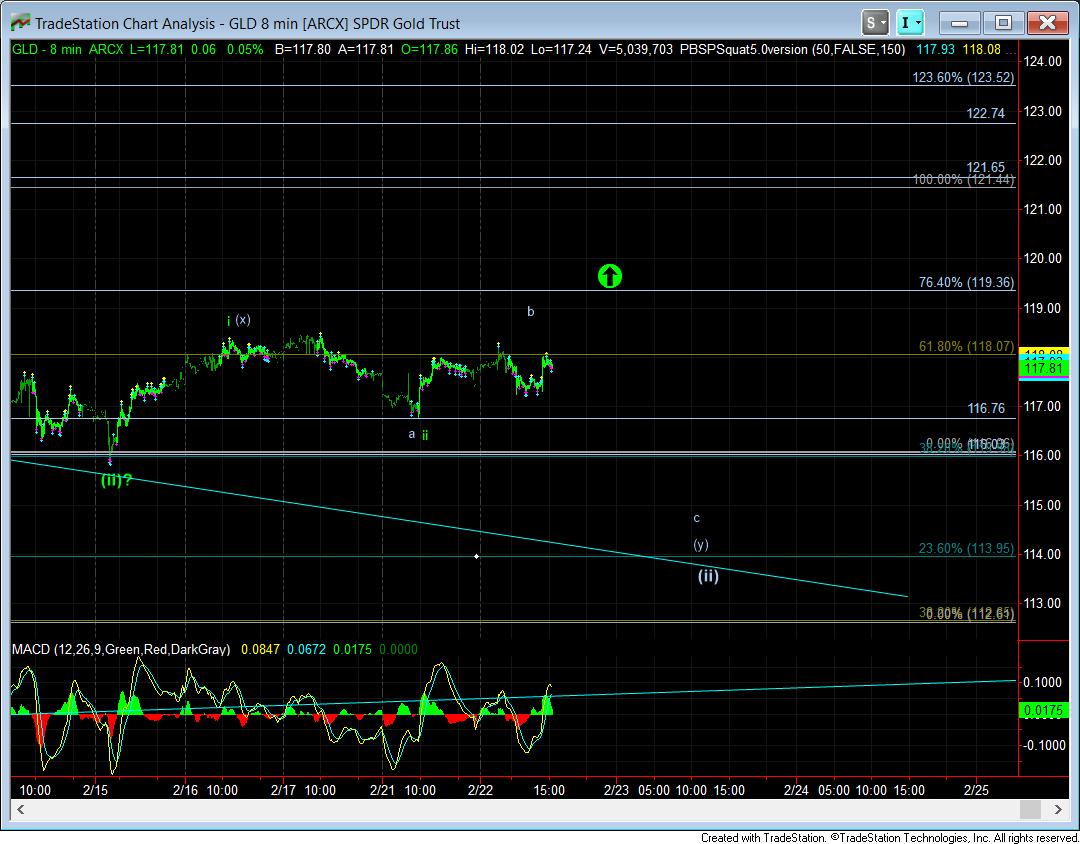Click the (x) wave label
1080x844 pixels.
242,320
